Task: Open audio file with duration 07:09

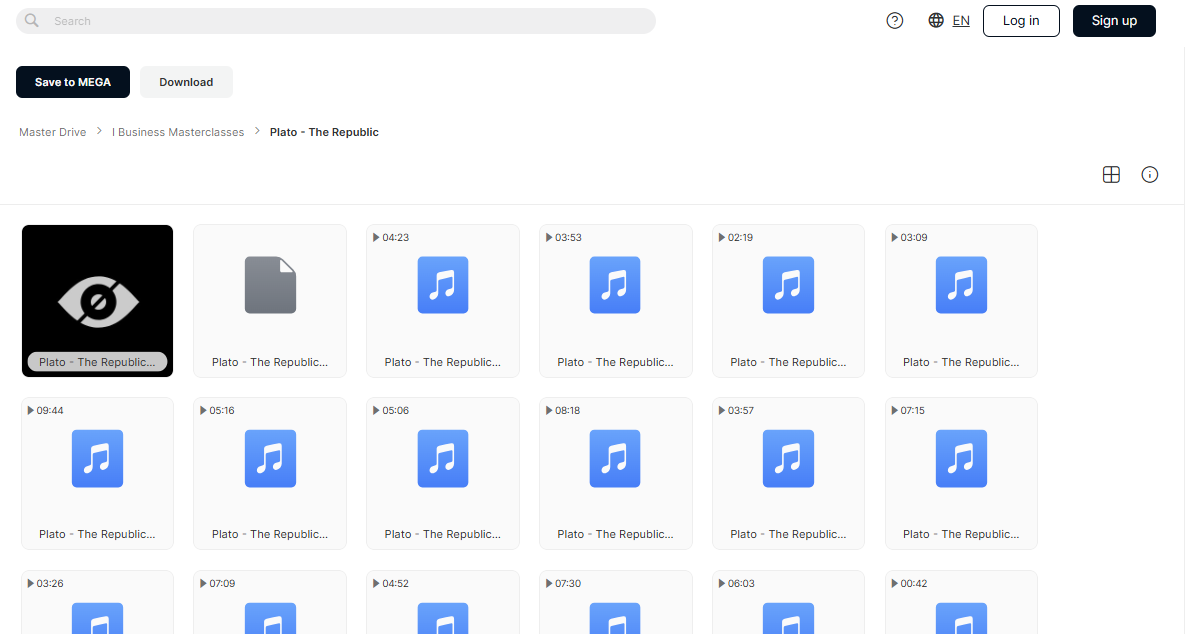Action: coord(270,602)
